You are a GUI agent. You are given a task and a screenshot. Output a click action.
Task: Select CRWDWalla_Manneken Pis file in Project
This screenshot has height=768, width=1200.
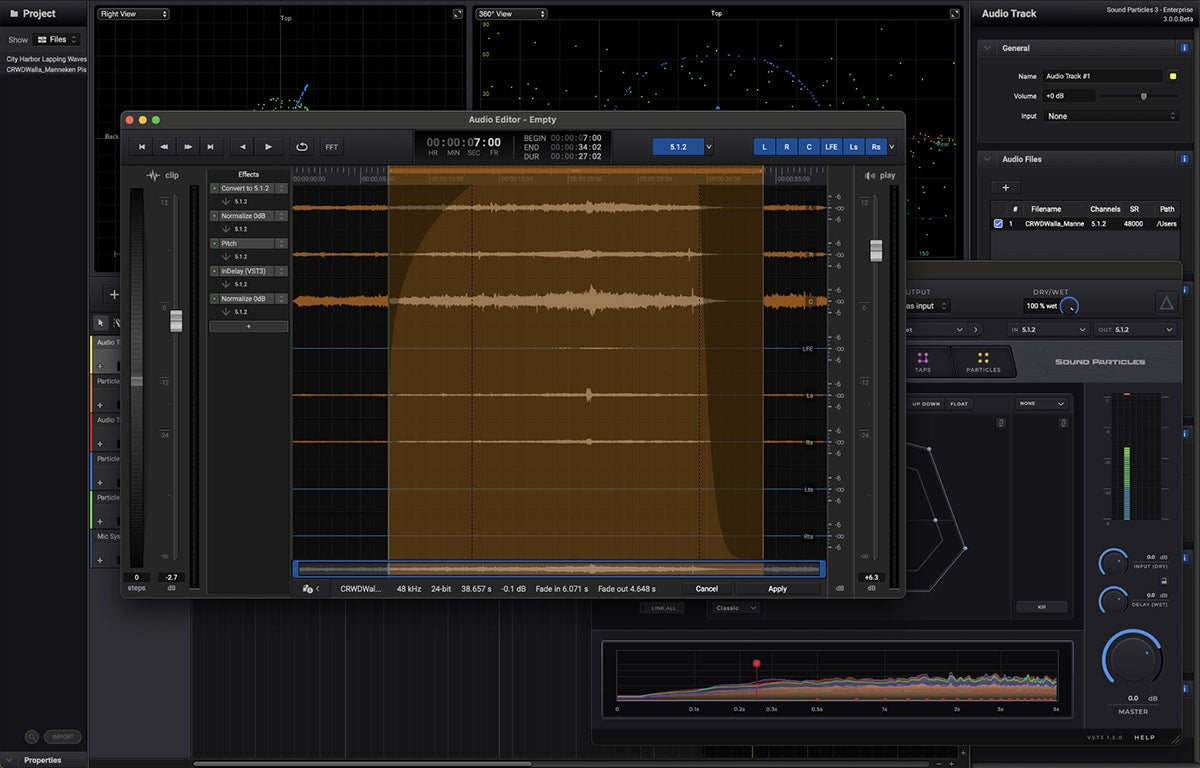point(46,69)
